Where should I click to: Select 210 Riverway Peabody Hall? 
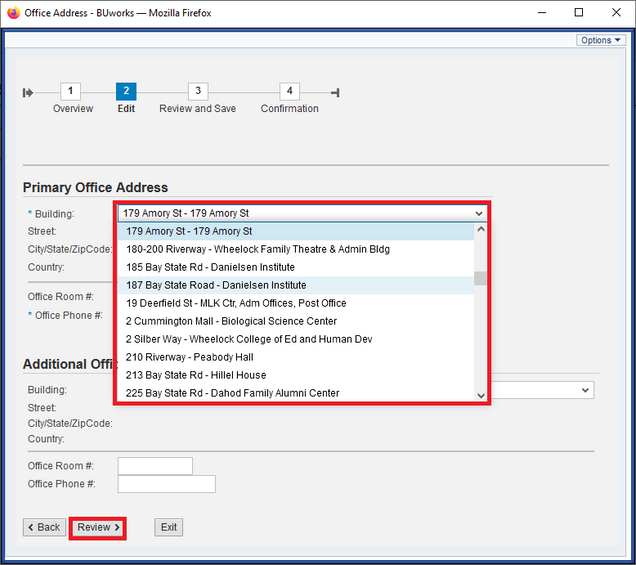[x=296, y=357]
